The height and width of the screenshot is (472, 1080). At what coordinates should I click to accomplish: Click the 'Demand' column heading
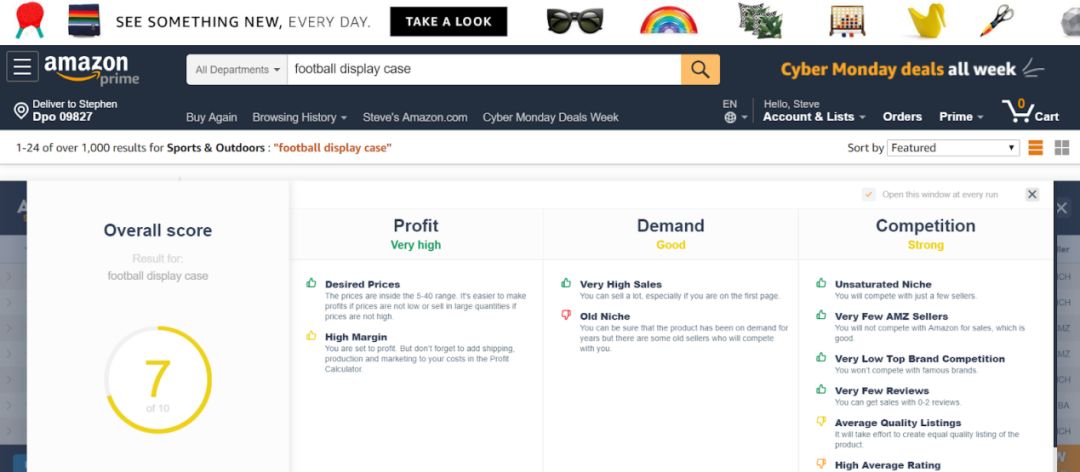tap(671, 226)
